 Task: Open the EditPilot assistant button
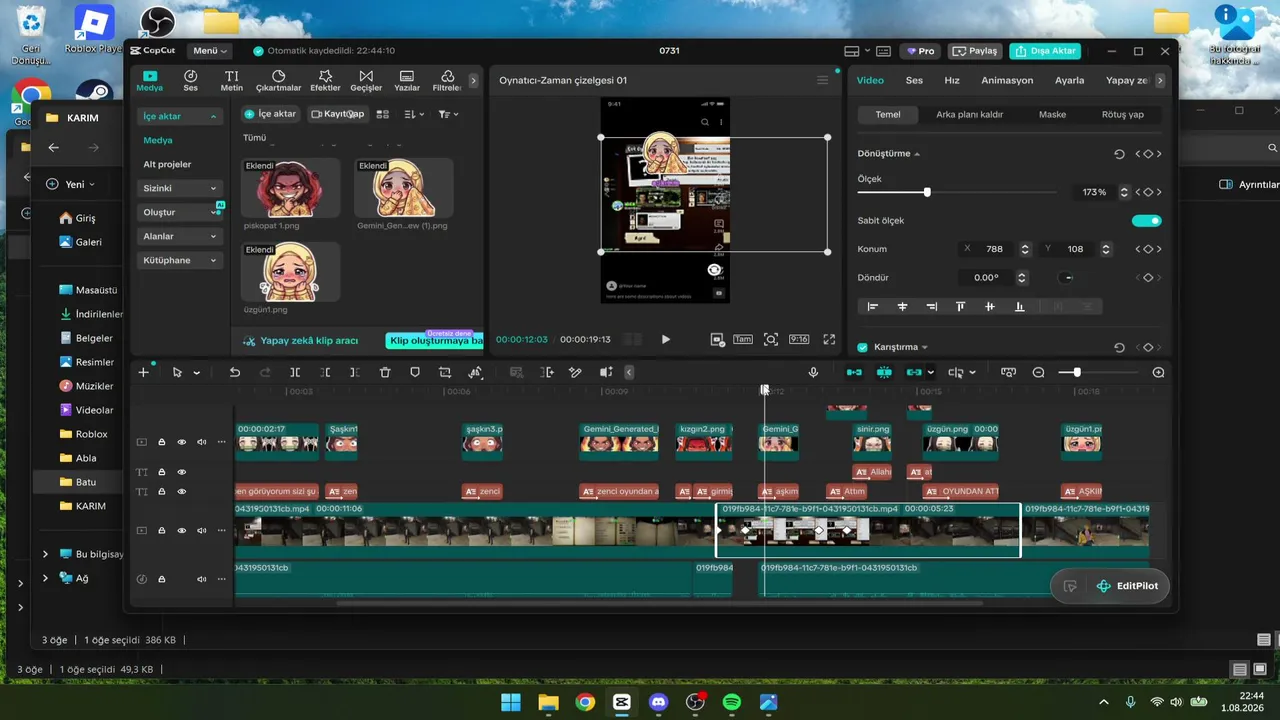click(x=1127, y=586)
